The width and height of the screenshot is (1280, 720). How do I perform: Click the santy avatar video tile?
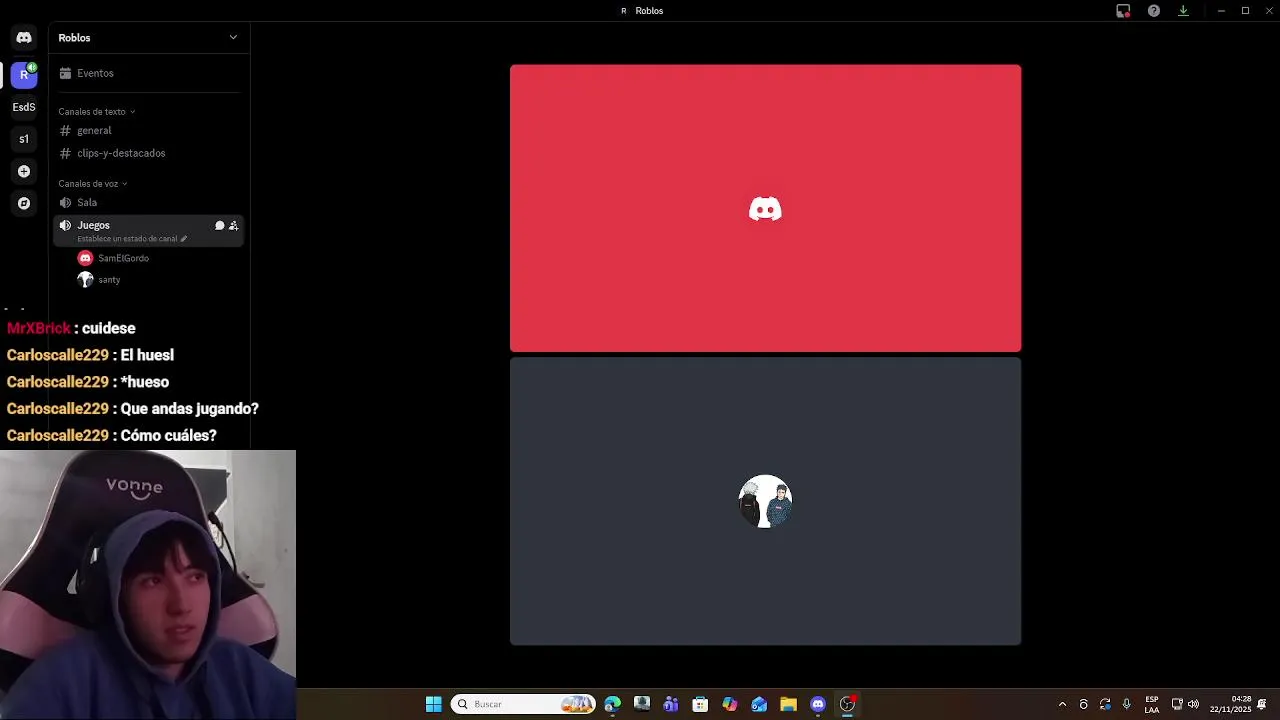pyautogui.click(x=765, y=501)
